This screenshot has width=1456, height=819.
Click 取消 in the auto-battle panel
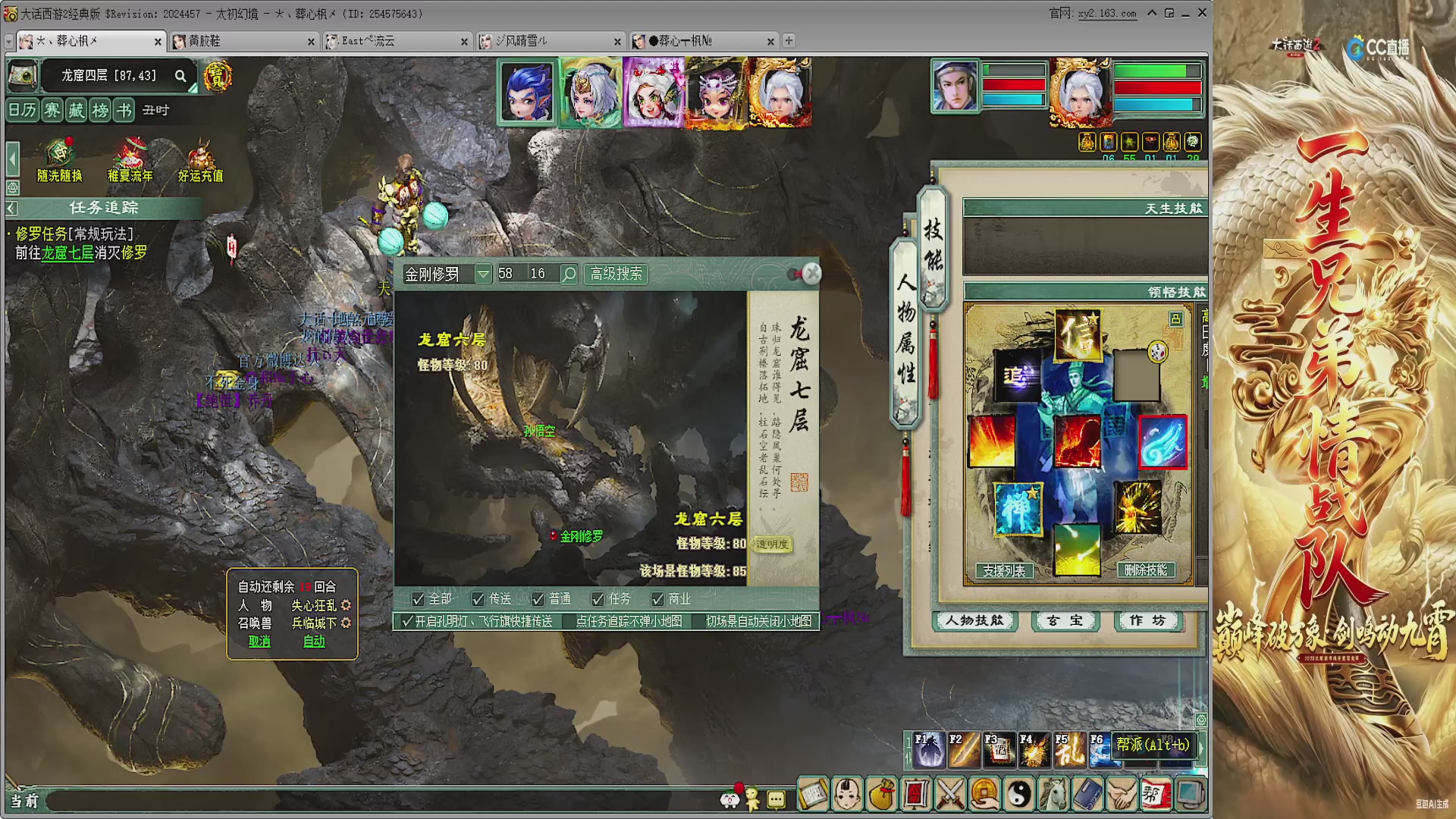(259, 642)
